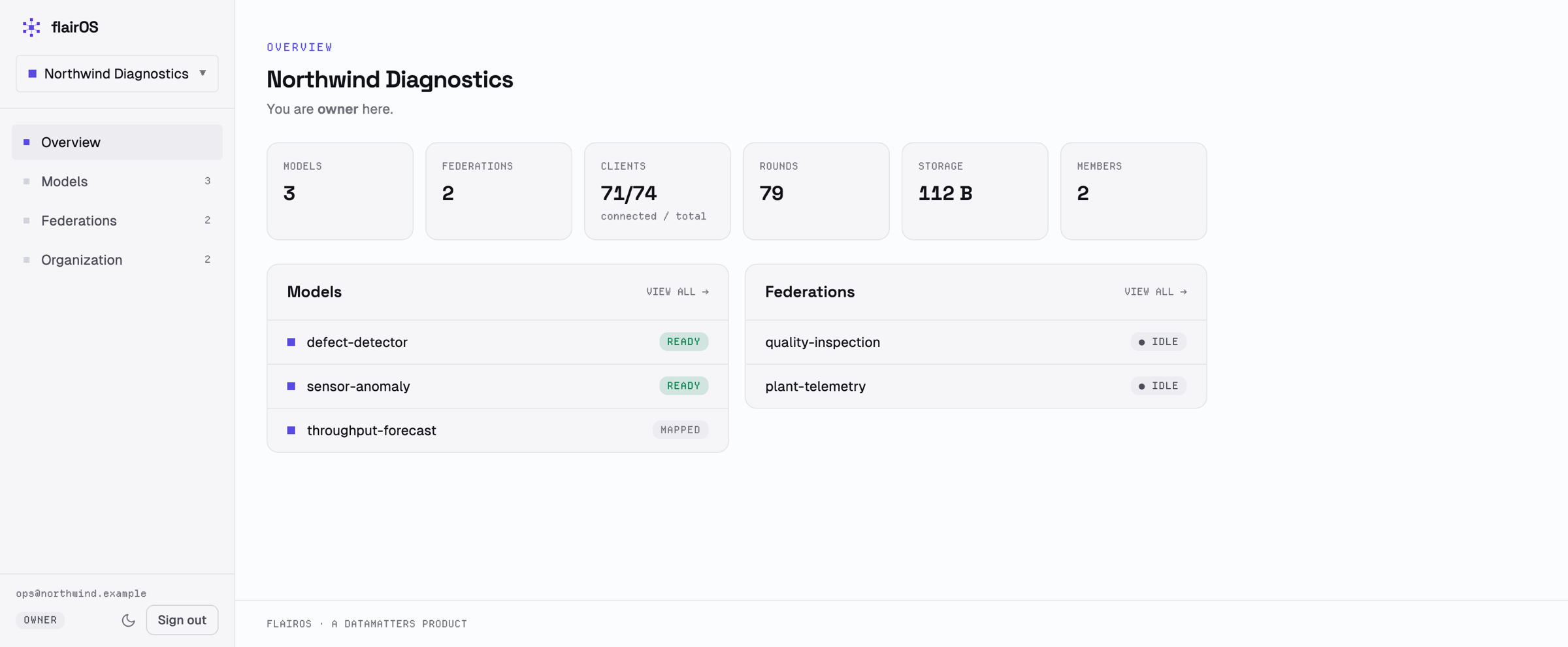Open the throughput-forecast model row
Screen dimensions: 1568x647
click(x=498, y=430)
